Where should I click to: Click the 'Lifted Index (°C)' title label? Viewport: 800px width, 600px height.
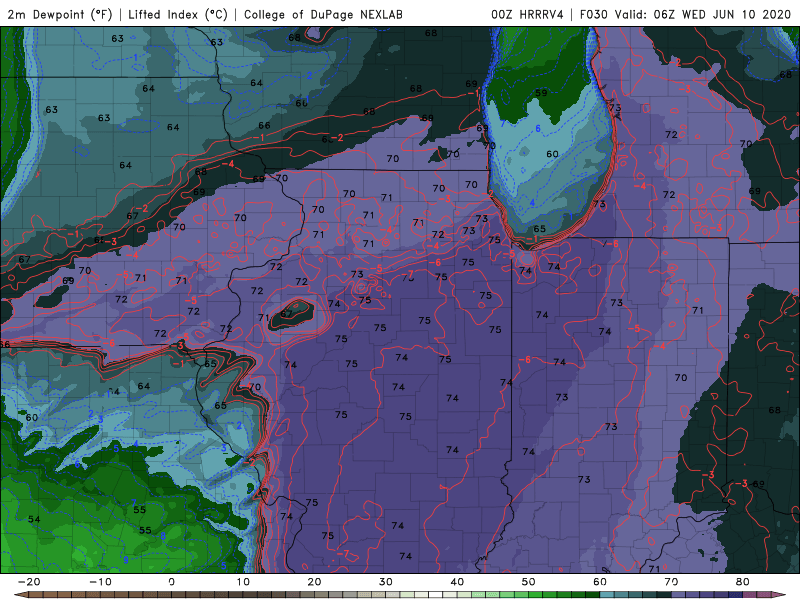point(178,14)
